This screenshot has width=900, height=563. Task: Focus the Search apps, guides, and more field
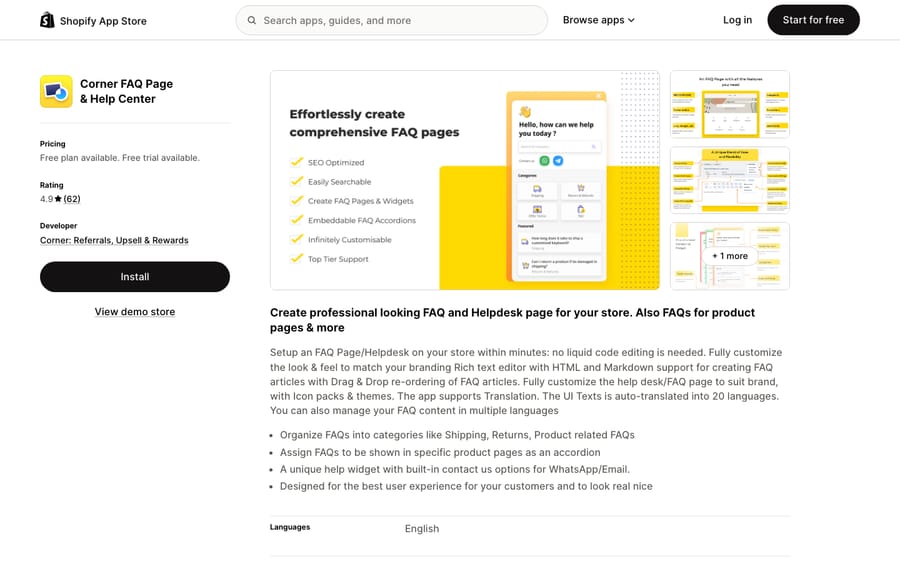[x=391, y=20]
